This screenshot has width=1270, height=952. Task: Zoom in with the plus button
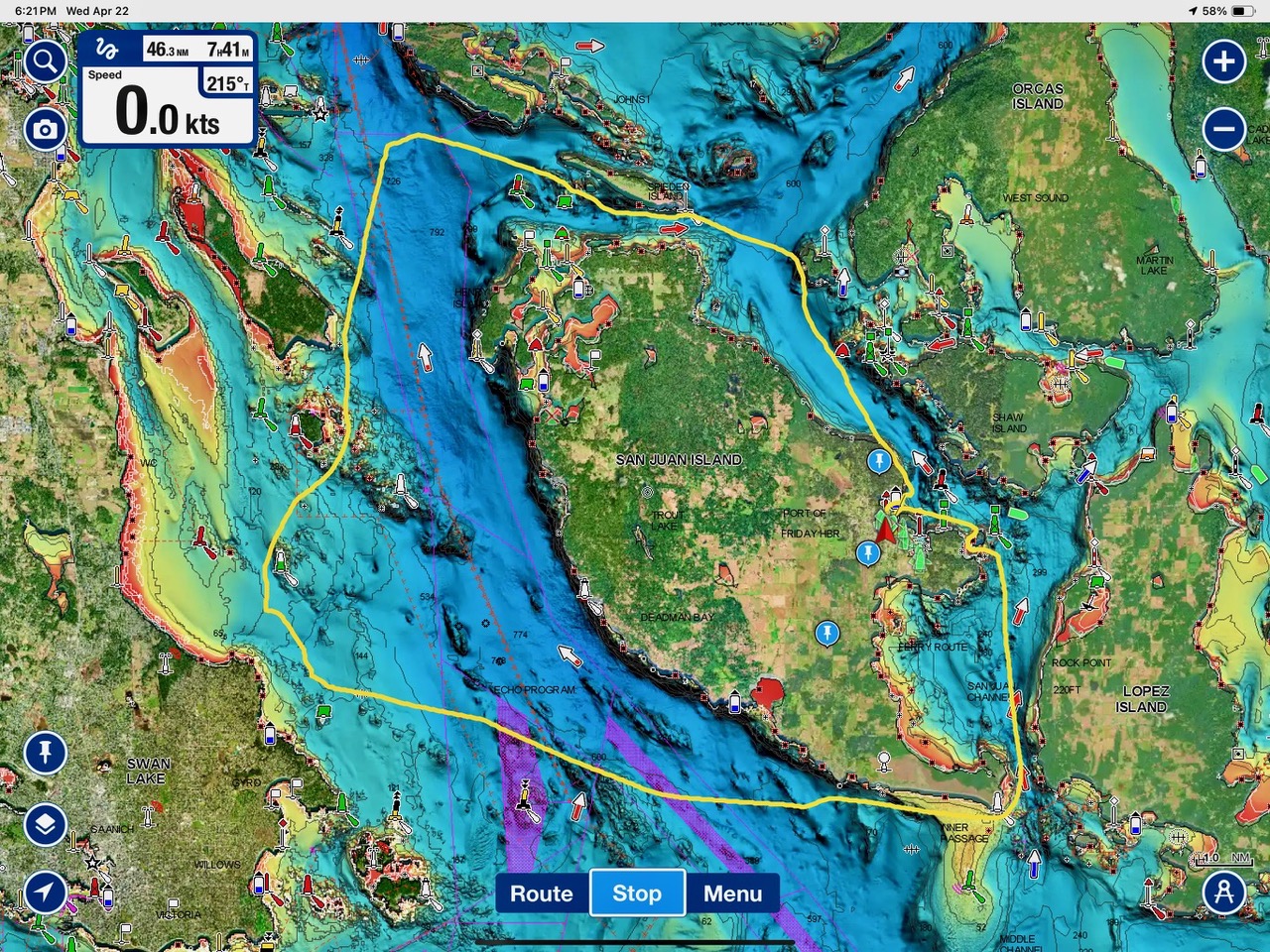click(x=1223, y=61)
